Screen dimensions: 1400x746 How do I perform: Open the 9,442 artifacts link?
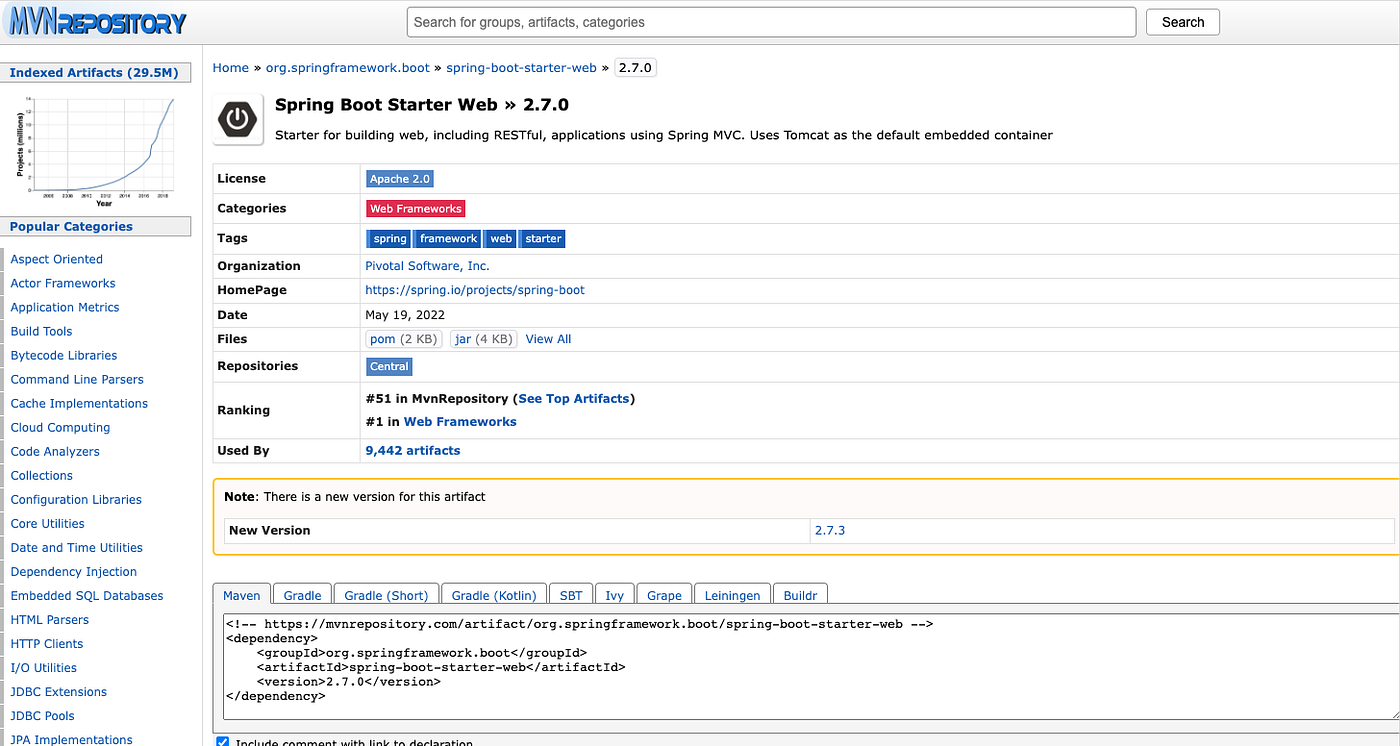(x=413, y=451)
